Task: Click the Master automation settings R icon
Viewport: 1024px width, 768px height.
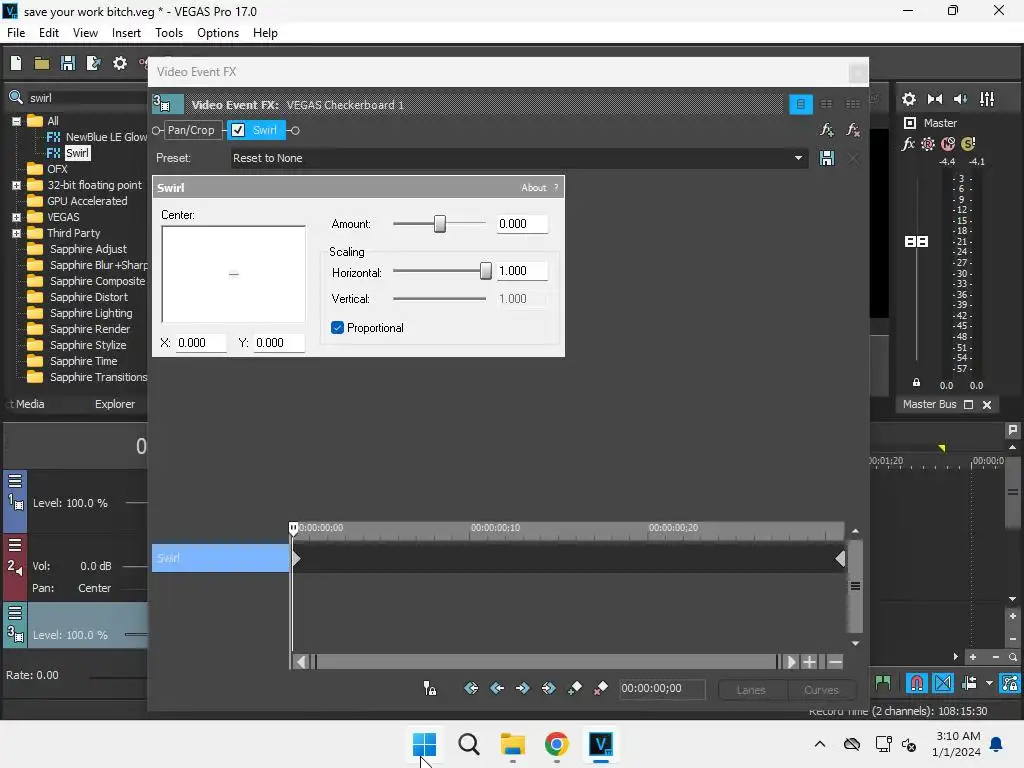Action: (x=928, y=144)
